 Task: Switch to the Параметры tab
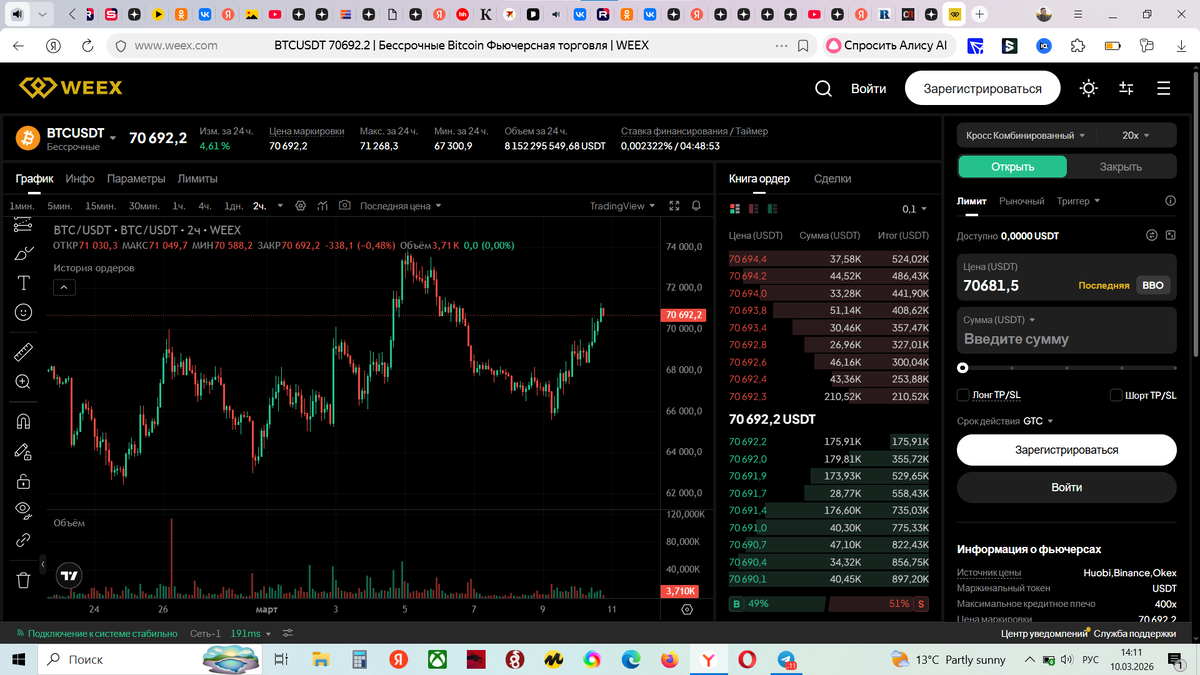point(136,179)
